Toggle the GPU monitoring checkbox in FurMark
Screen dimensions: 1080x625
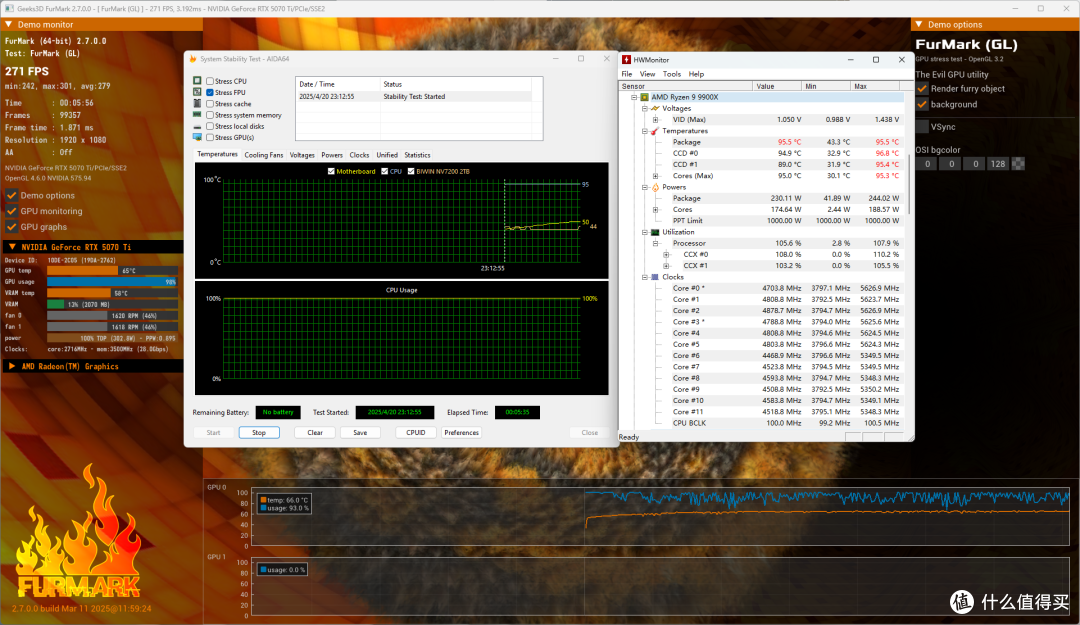(x=12, y=211)
